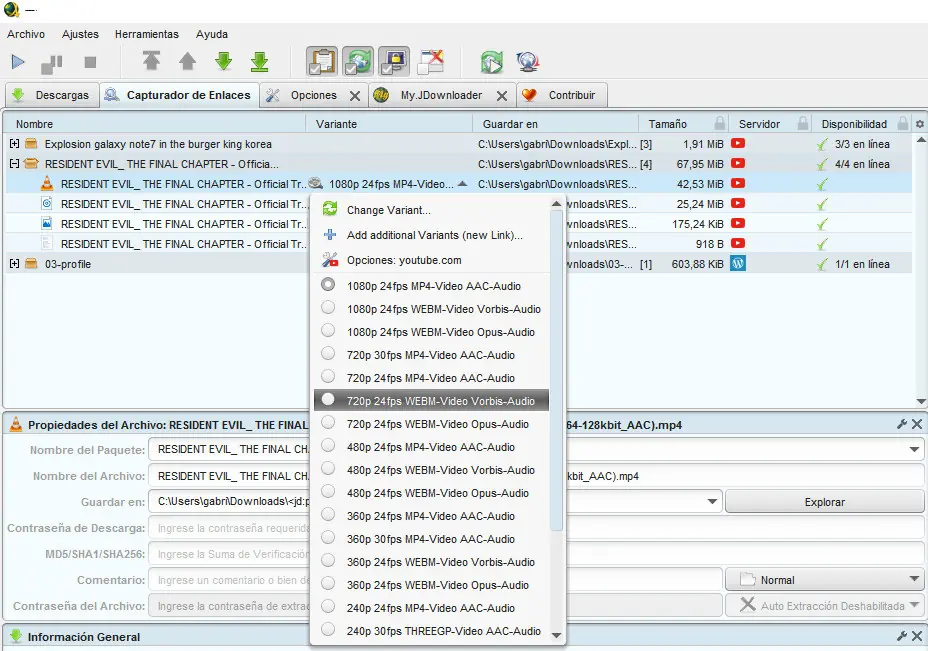Move selection down with green arrow

223,61
